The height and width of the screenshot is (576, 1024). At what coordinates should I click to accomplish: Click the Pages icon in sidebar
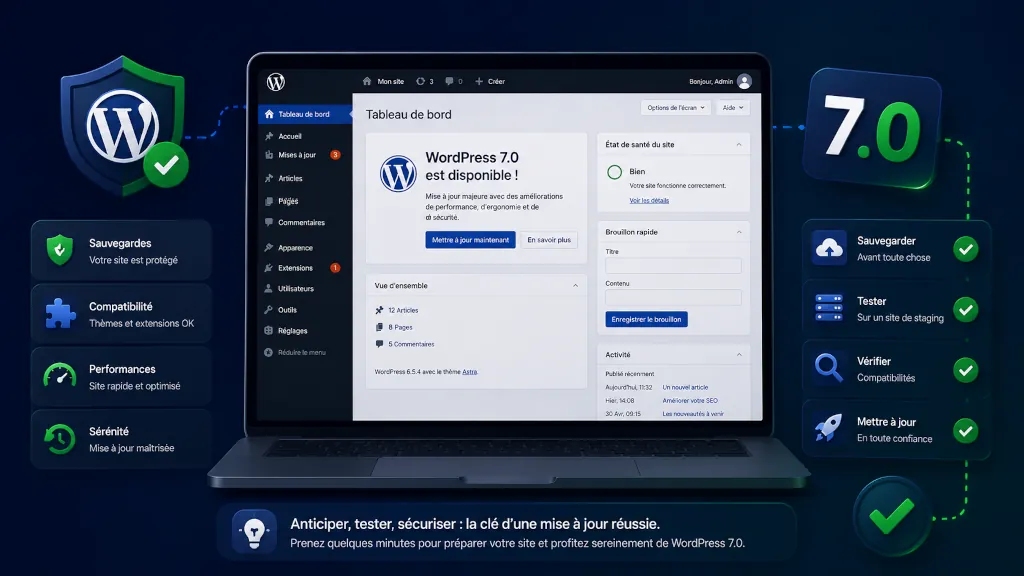pyautogui.click(x=269, y=201)
